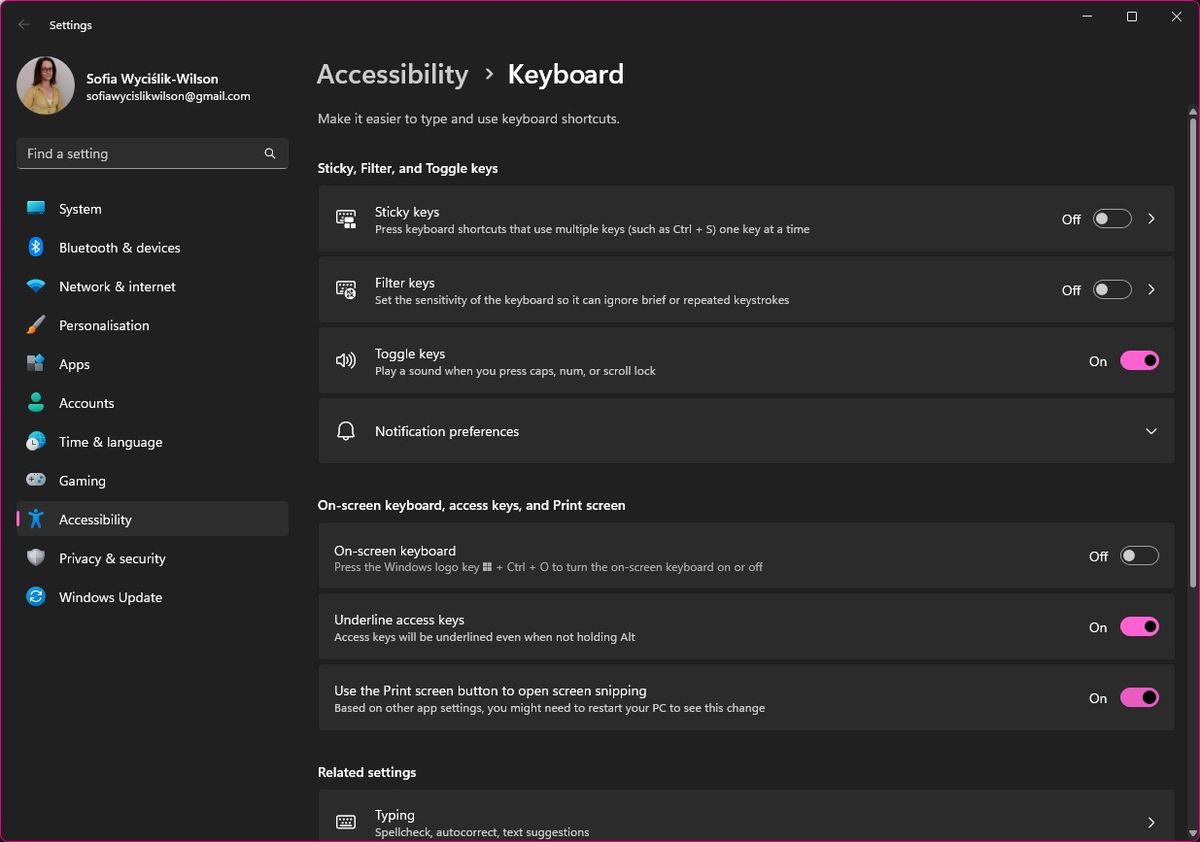
Task: Click the Typing spellcheck icon
Action: coord(345,822)
